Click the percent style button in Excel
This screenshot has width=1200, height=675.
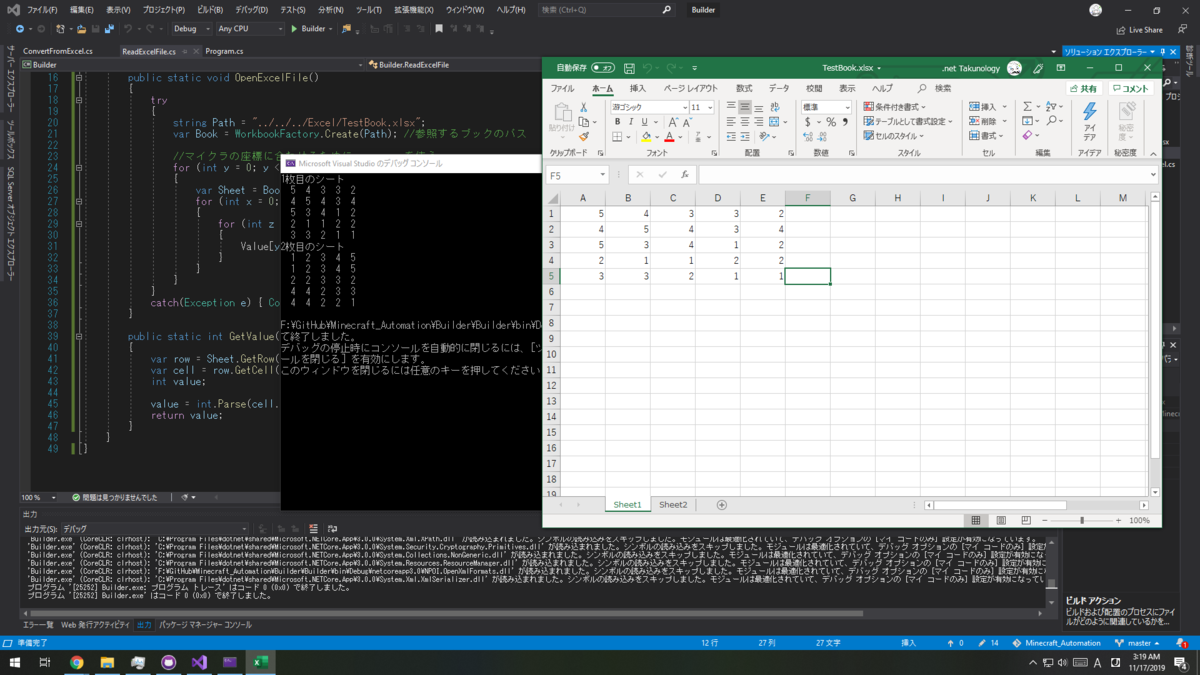click(x=831, y=122)
